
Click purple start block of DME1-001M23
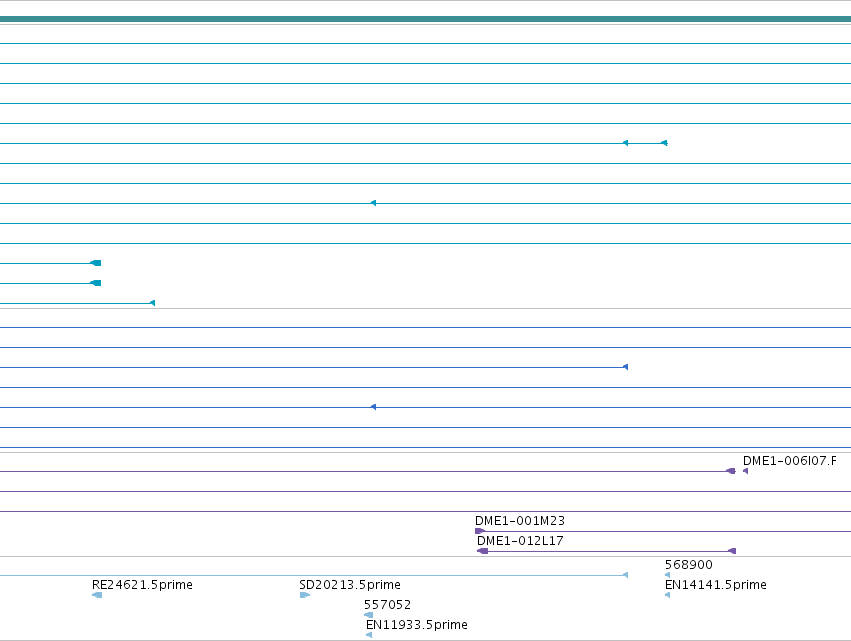click(480, 531)
